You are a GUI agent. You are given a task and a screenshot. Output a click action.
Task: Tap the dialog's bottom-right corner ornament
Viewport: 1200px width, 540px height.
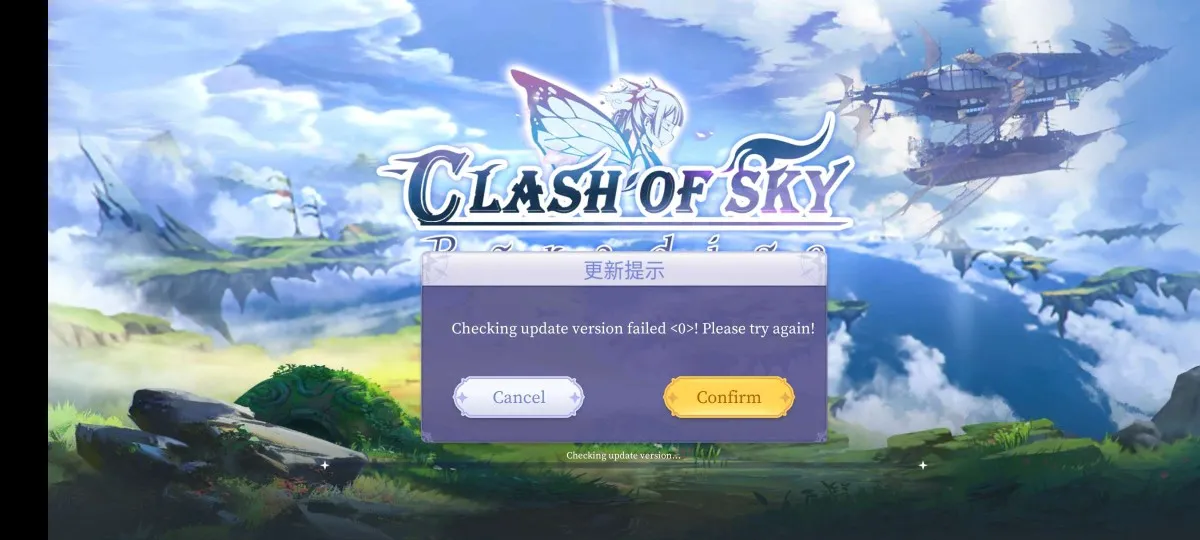click(819, 436)
